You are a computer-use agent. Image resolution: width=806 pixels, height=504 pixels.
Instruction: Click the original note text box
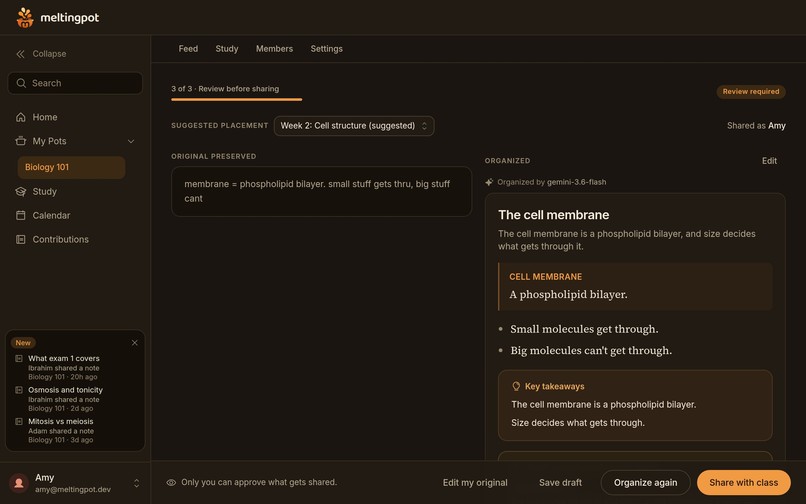pyautogui.click(x=321, y=191)
